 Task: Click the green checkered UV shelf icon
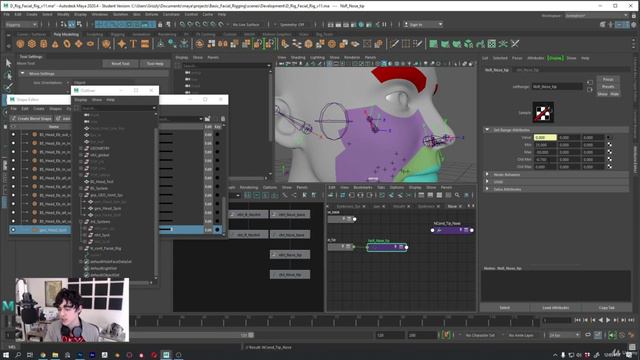[492, 44]
